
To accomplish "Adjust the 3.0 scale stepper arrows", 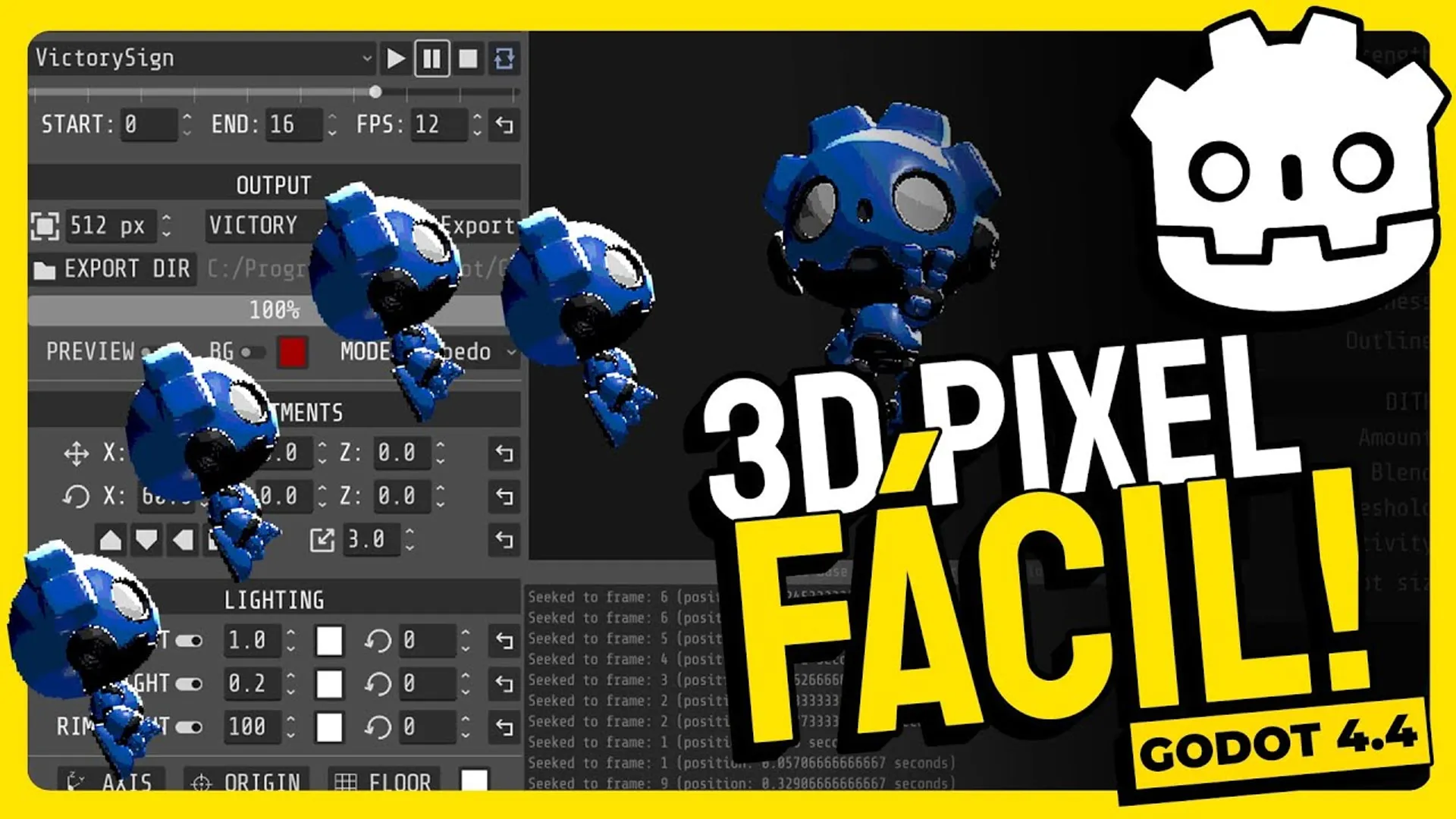I will coord(410,540).
